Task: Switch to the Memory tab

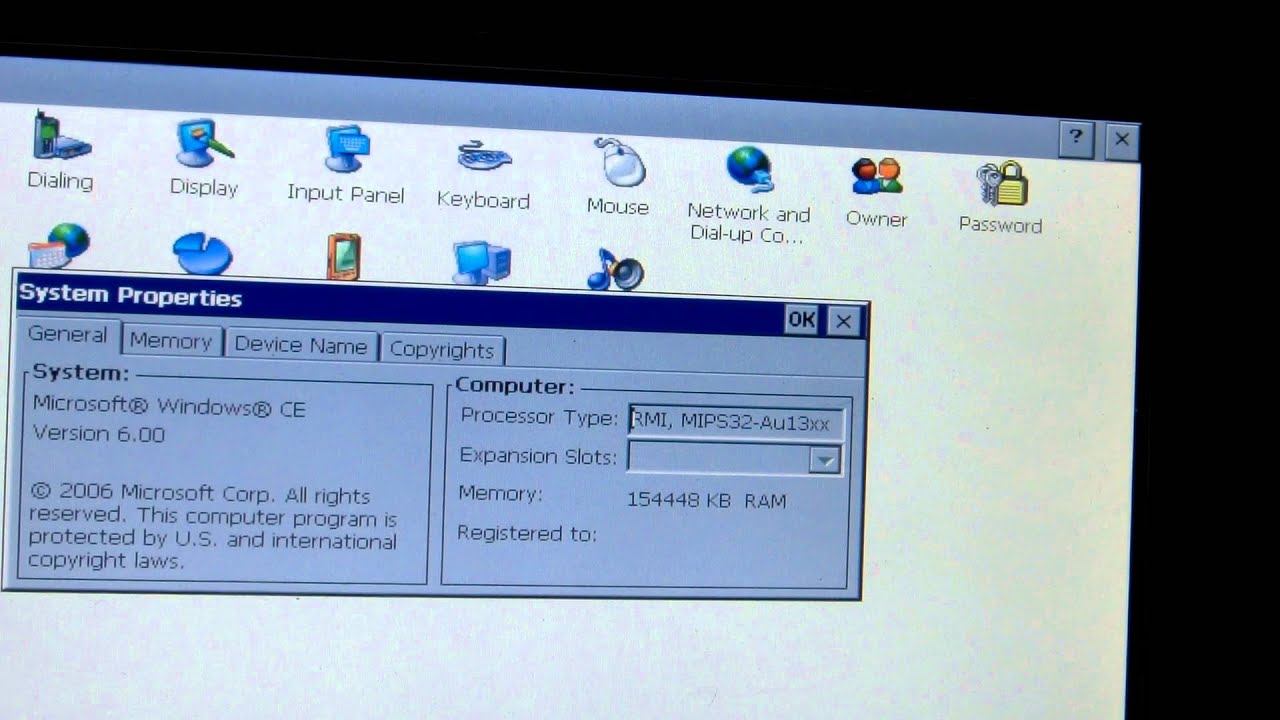Action: [170, 341]
